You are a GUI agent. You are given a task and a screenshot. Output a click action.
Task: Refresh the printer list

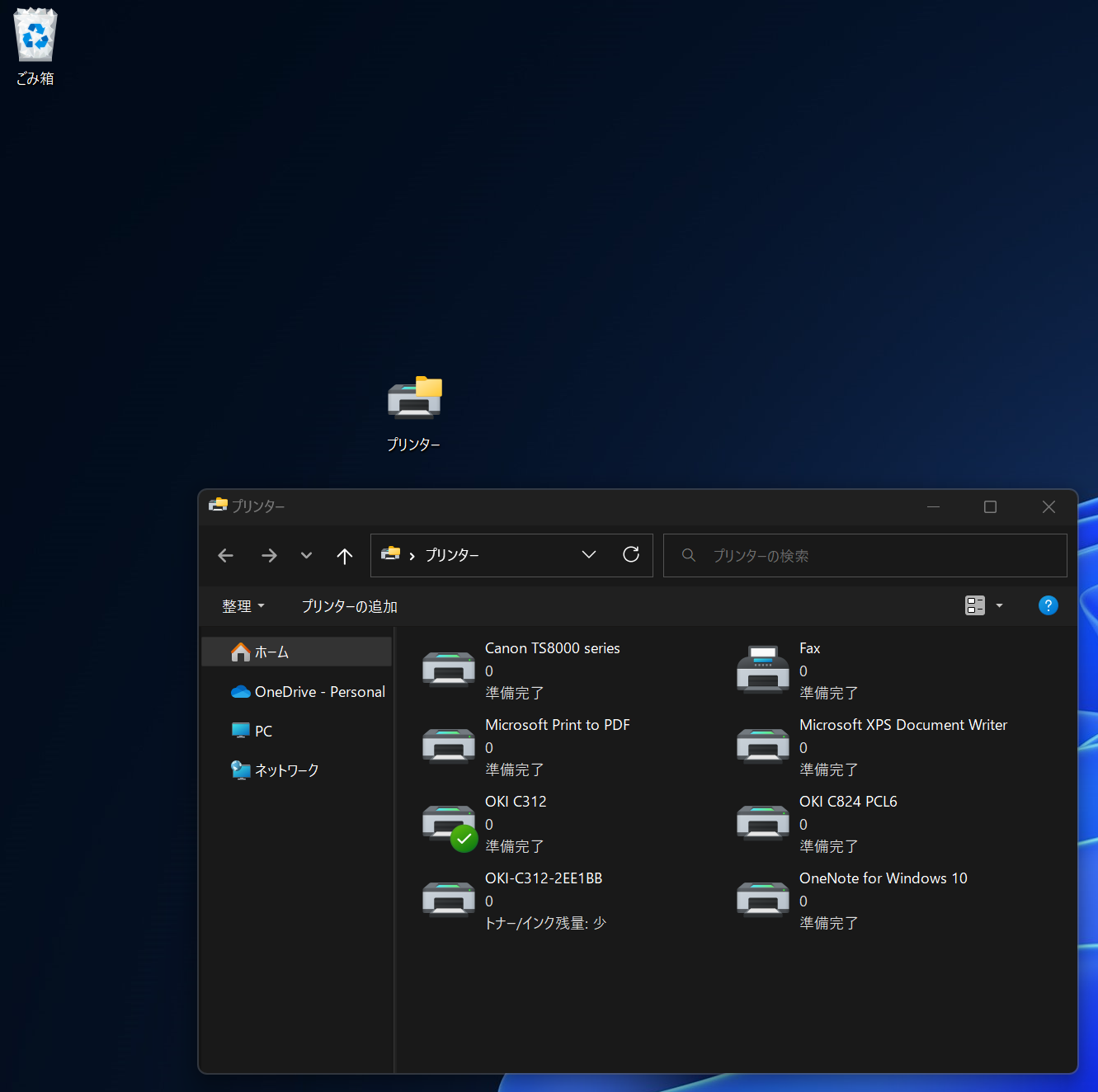click(631, 555)
